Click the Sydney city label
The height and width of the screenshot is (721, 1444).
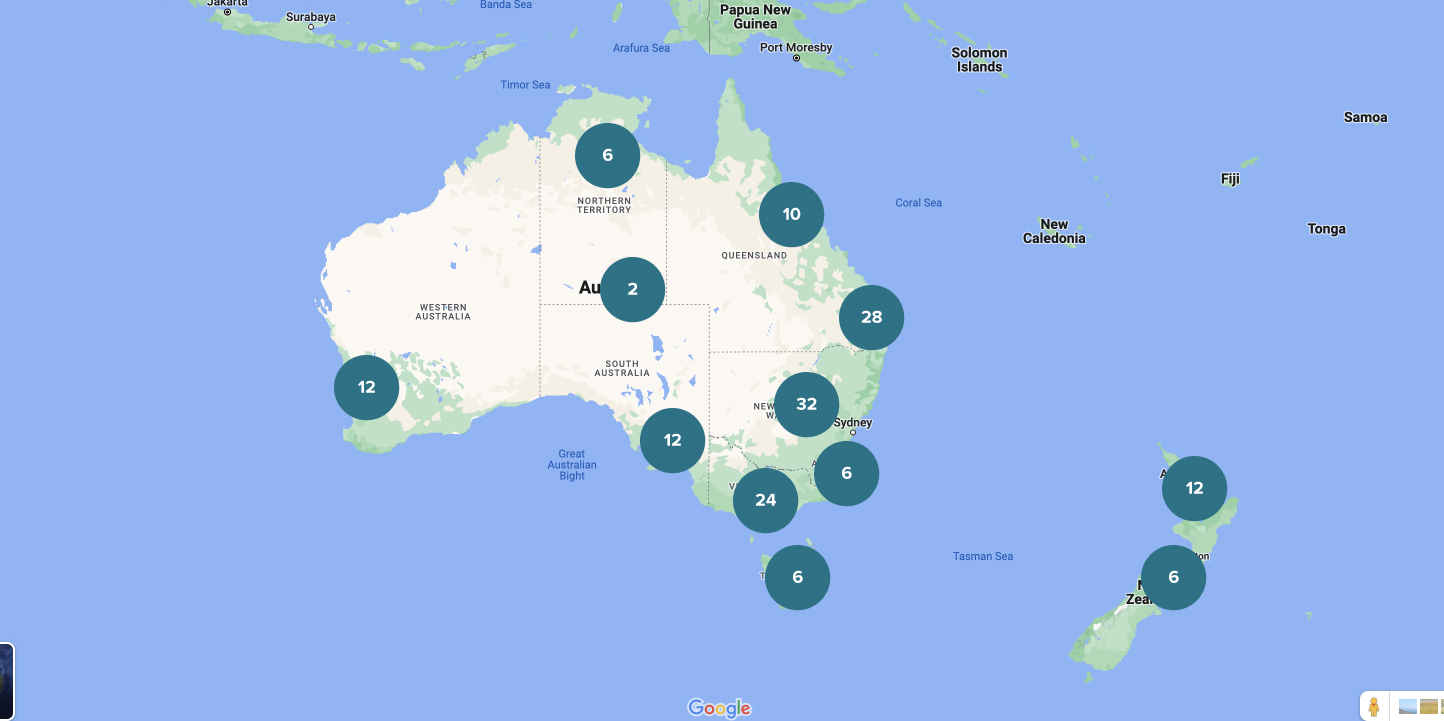pos(853,422)
